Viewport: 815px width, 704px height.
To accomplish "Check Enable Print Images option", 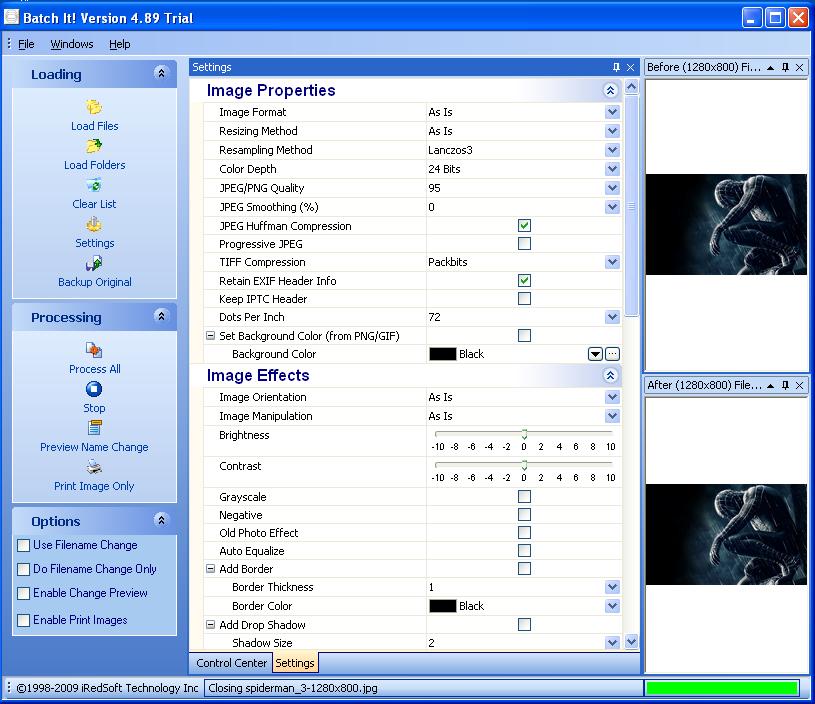I will [x=23, y=620].
